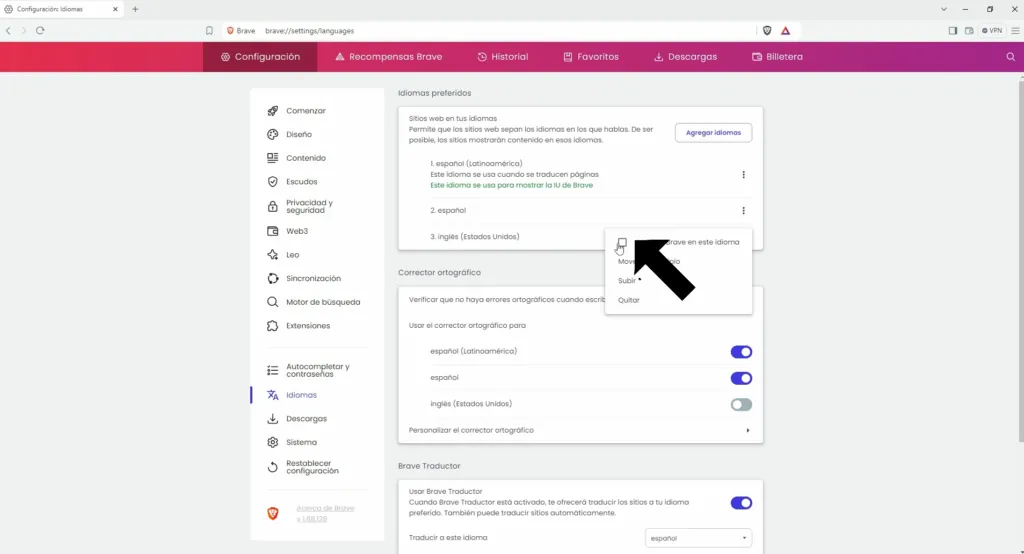Click the page vertical scrollbar
Screen dimensions: 1024x554
[1020, 259]
